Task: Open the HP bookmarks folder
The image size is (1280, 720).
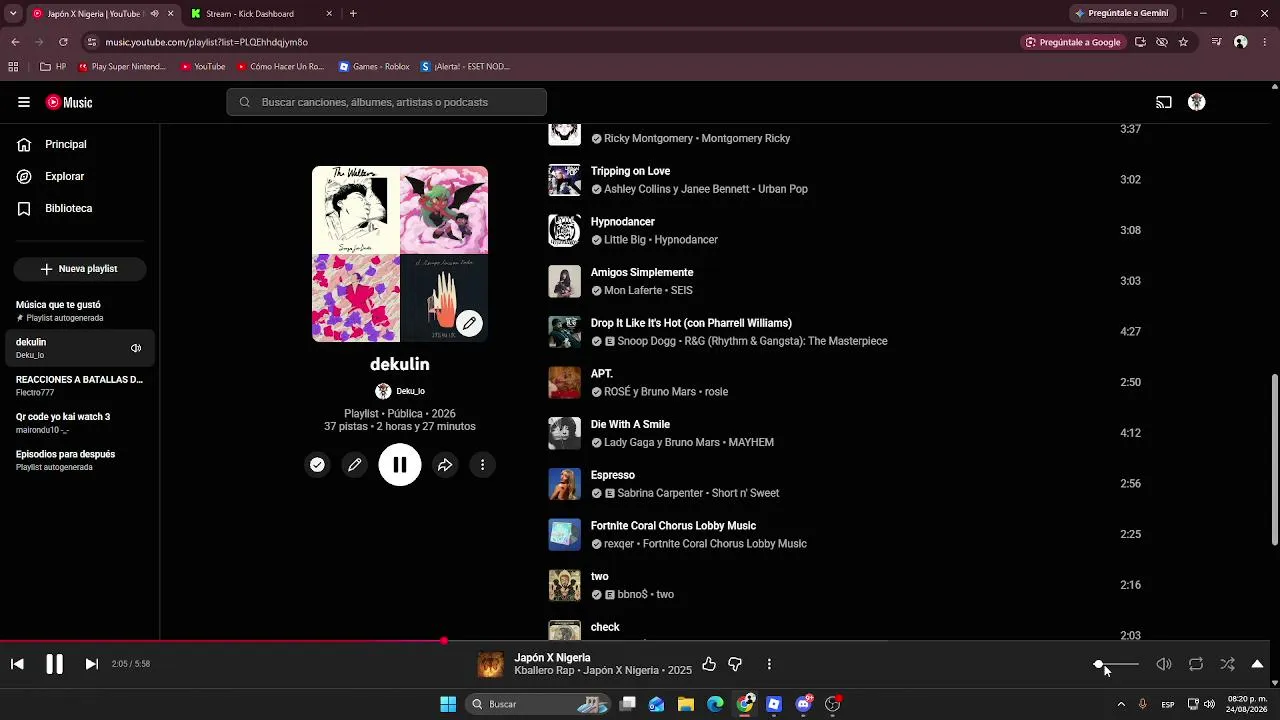Action: pos(53,67)
